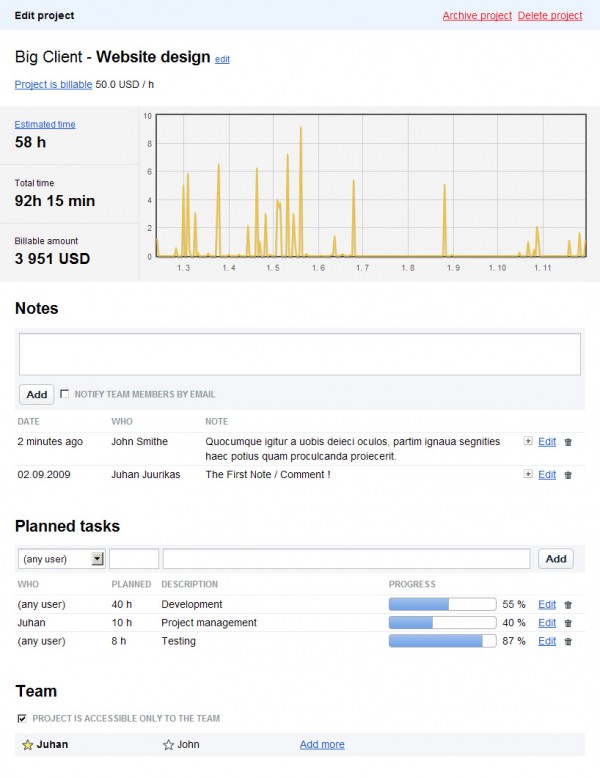Enable notify team members by email checkbox
Screen dimensions: 600x778
[x=65, y=394]
